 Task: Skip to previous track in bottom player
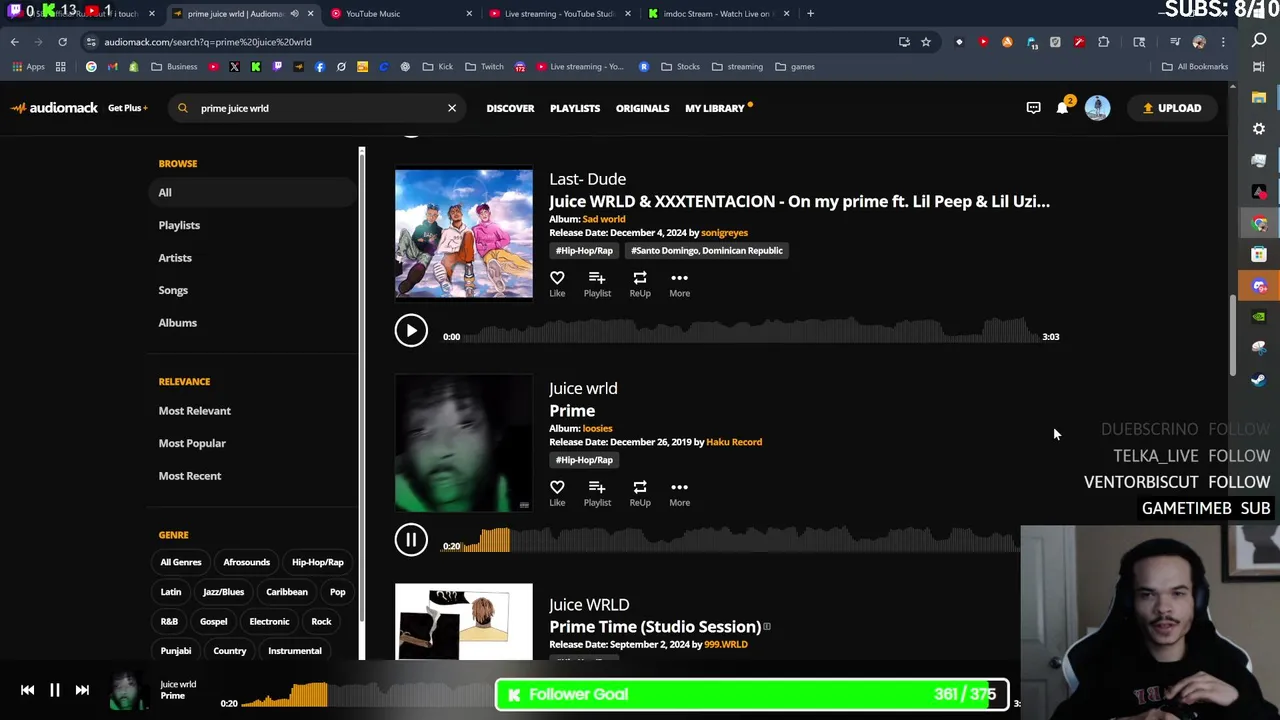[x=27, y=690]
